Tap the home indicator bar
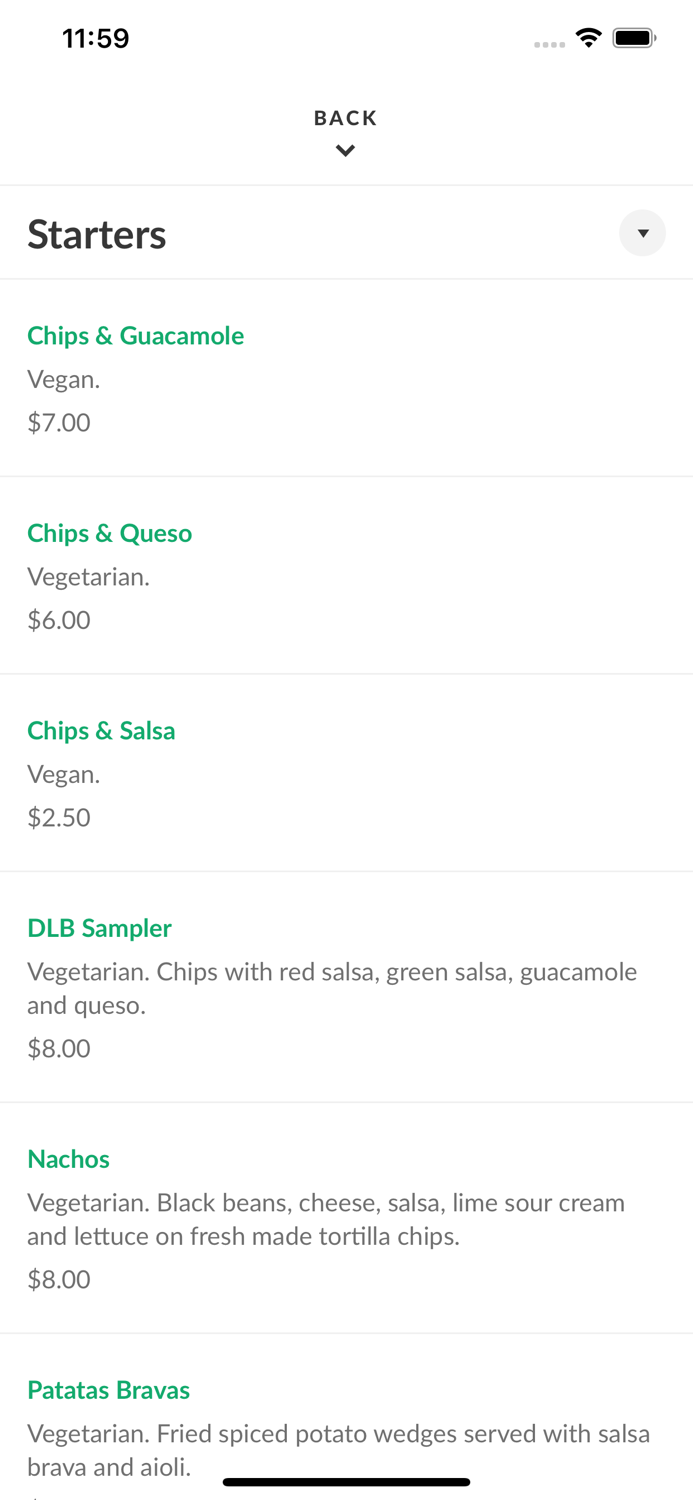This screenshot has width=693, height=1500. 346,1482
